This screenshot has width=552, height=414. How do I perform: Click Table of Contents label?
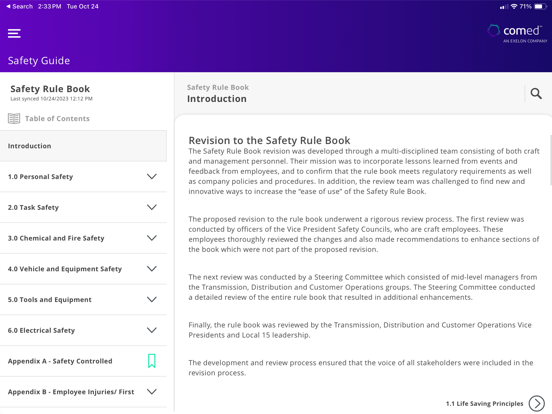[57, 119]
